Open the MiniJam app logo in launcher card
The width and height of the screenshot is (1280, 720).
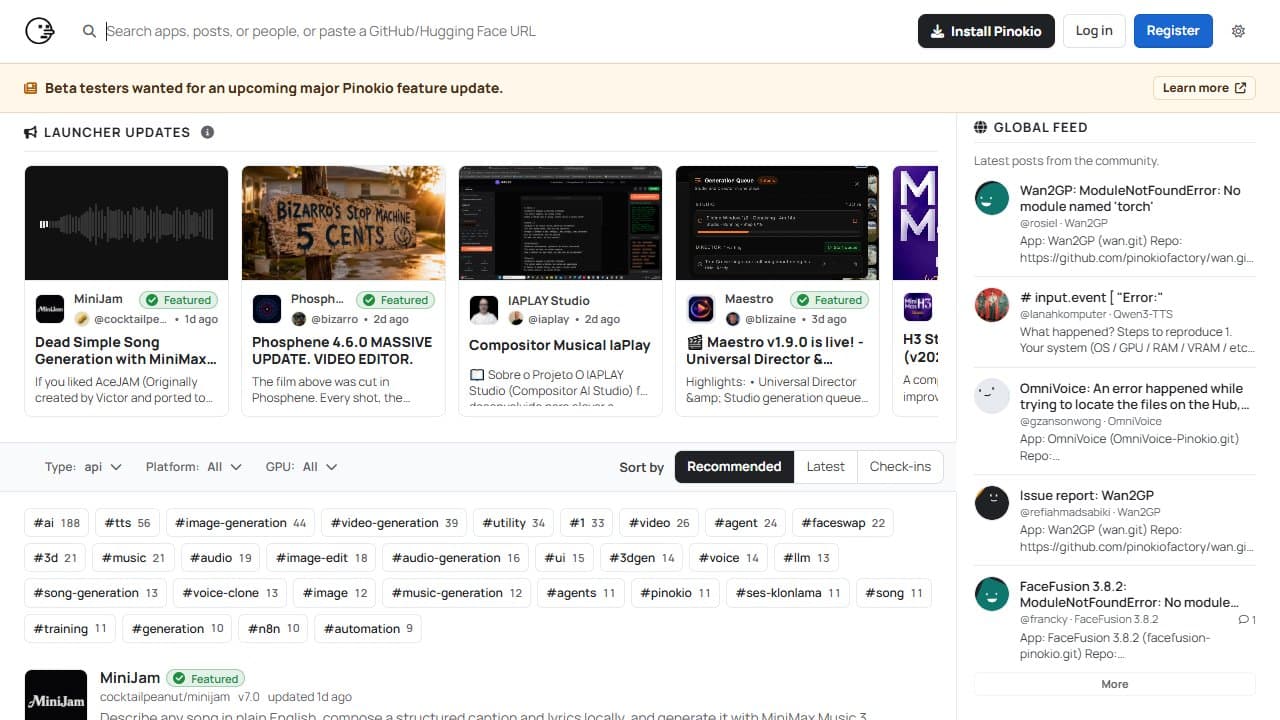tap(50, 309)
